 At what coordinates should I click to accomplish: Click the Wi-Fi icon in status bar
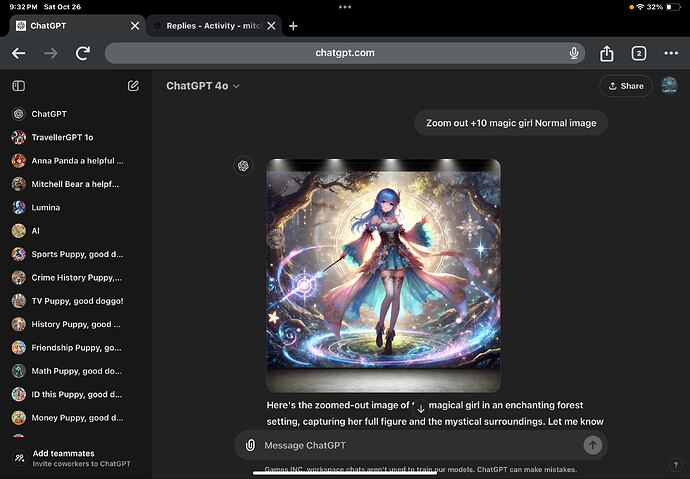tap(640, 7)
